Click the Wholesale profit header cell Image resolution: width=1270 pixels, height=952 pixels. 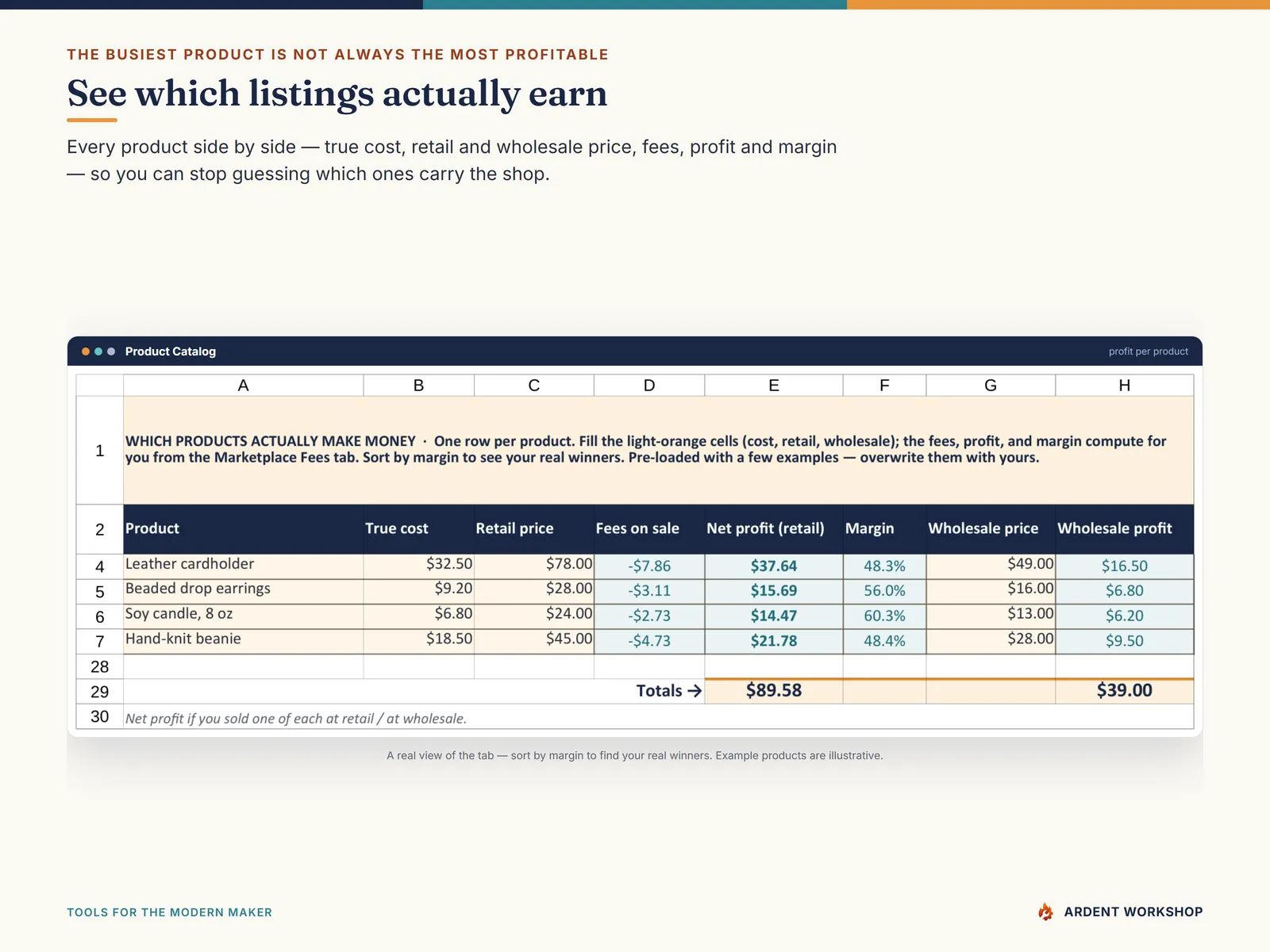pos(1125,529)
